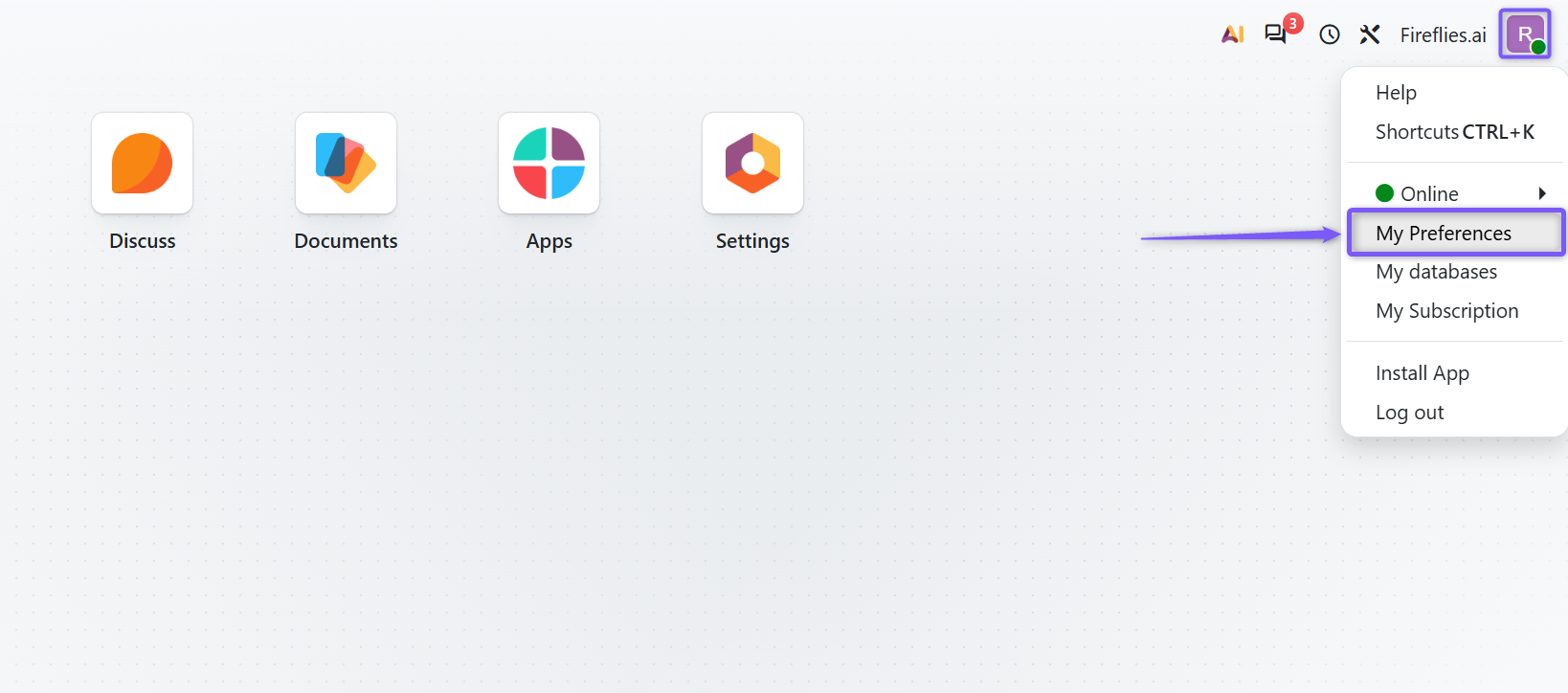This screenshot has width=1568, height=693.
Task: Open the debug tools icon
Action: coord(1370,34)
